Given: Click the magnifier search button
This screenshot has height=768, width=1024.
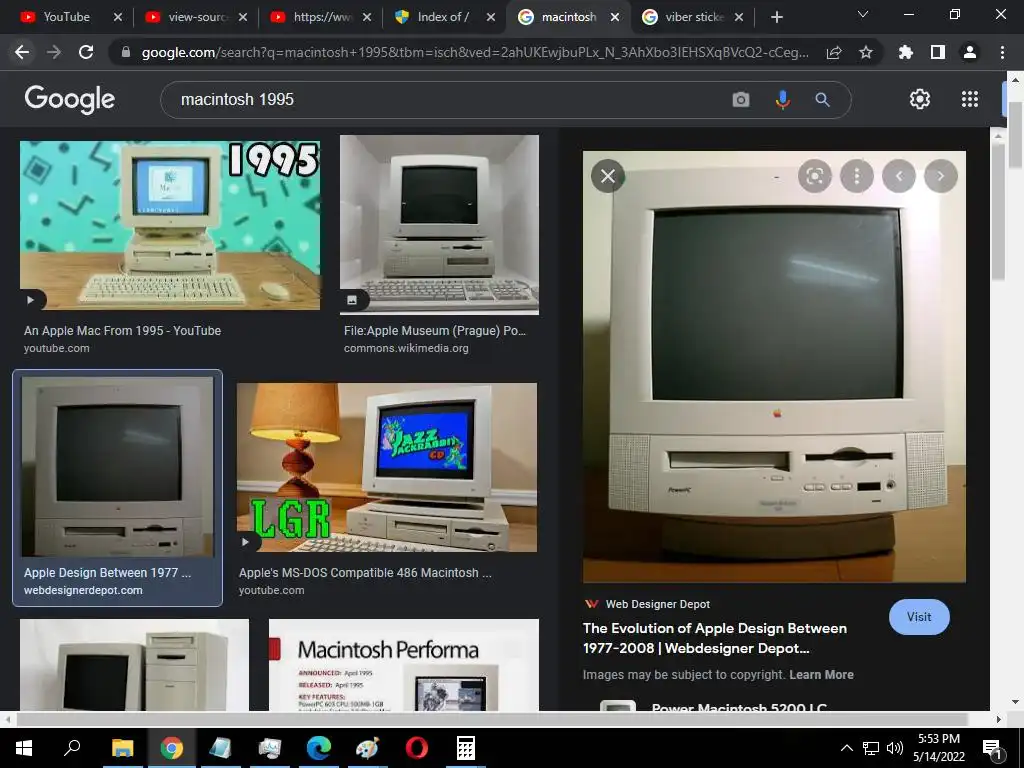Looking at the screenshot, I should tap(822, 99).
